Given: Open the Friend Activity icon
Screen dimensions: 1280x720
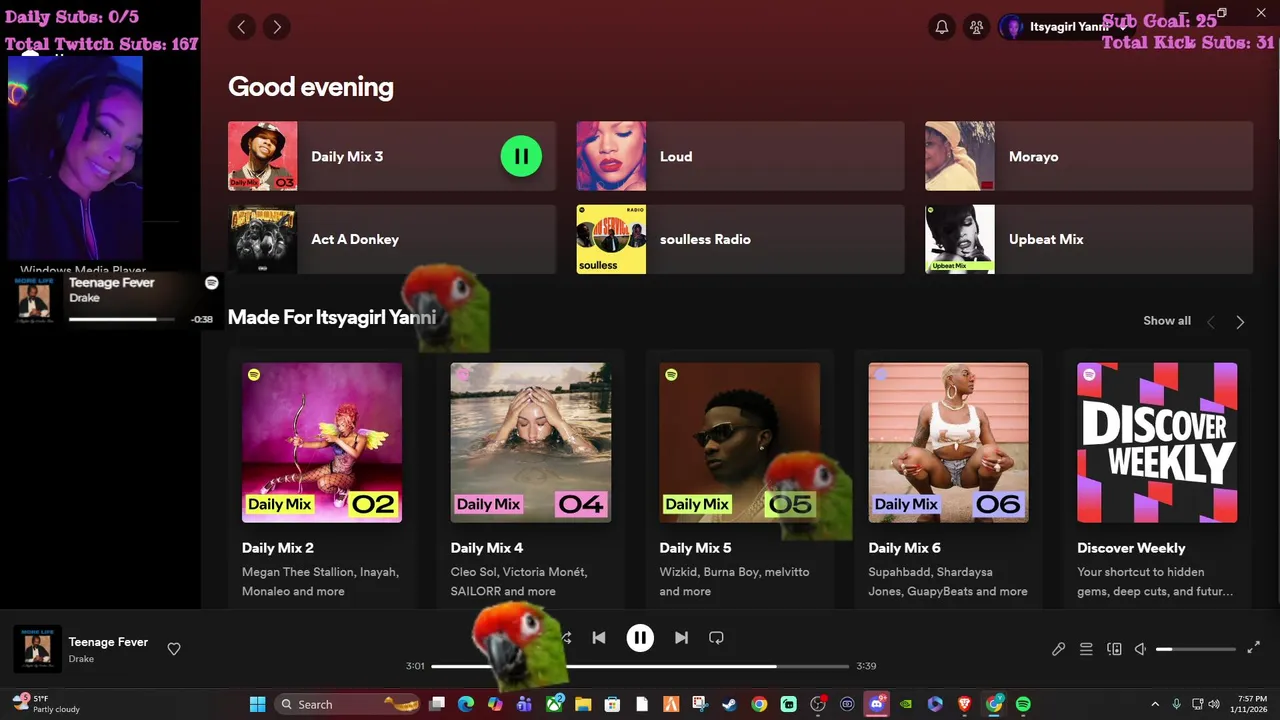Looking at the screenshot, I should (977, 27).
